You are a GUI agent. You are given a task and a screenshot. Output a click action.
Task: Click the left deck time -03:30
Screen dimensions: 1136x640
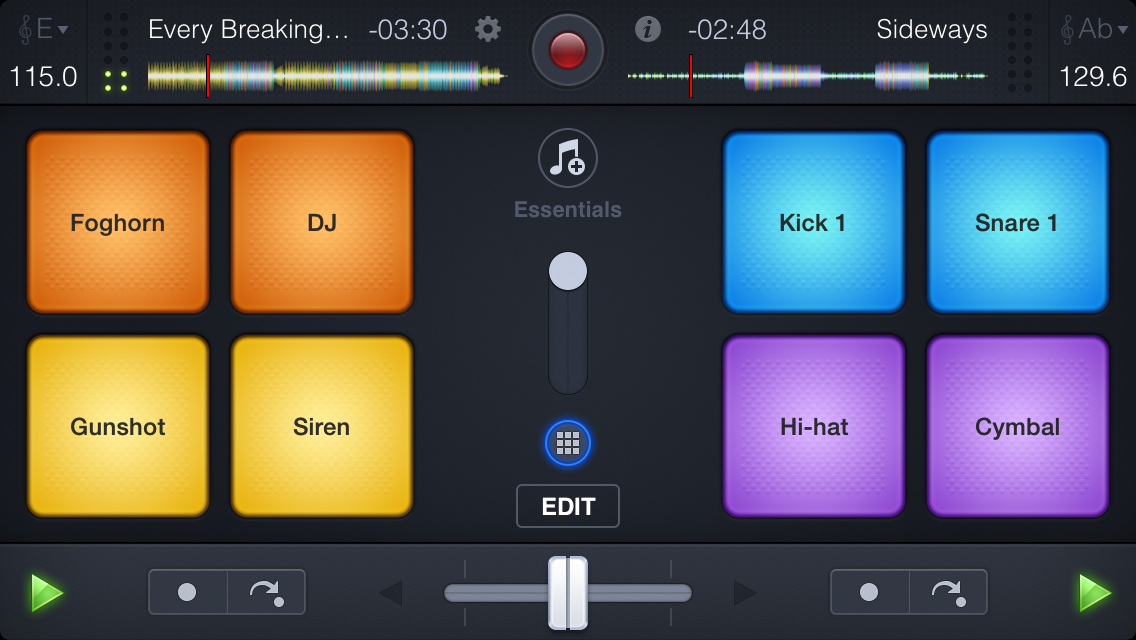[408, 30]
